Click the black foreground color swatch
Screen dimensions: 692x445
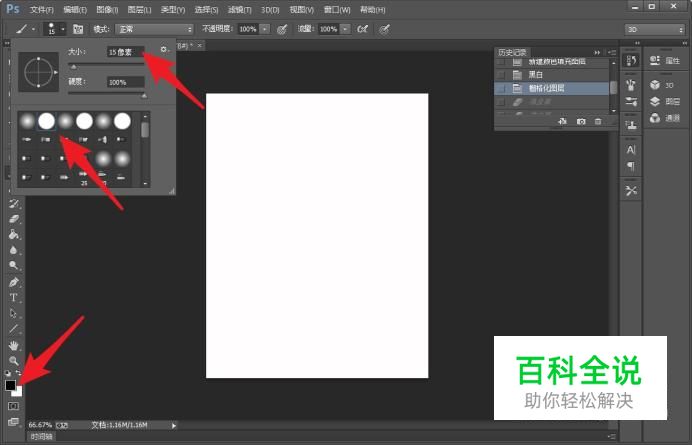click(10, 385)
